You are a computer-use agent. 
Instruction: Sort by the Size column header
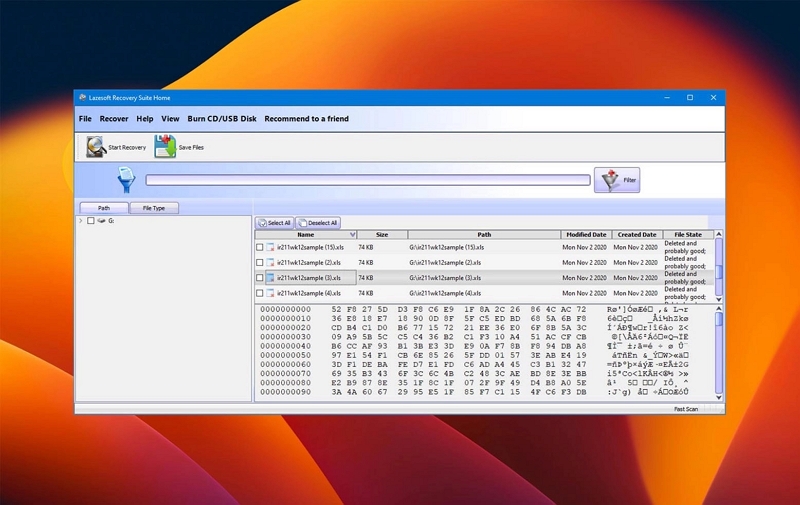[x=382, y=235]
